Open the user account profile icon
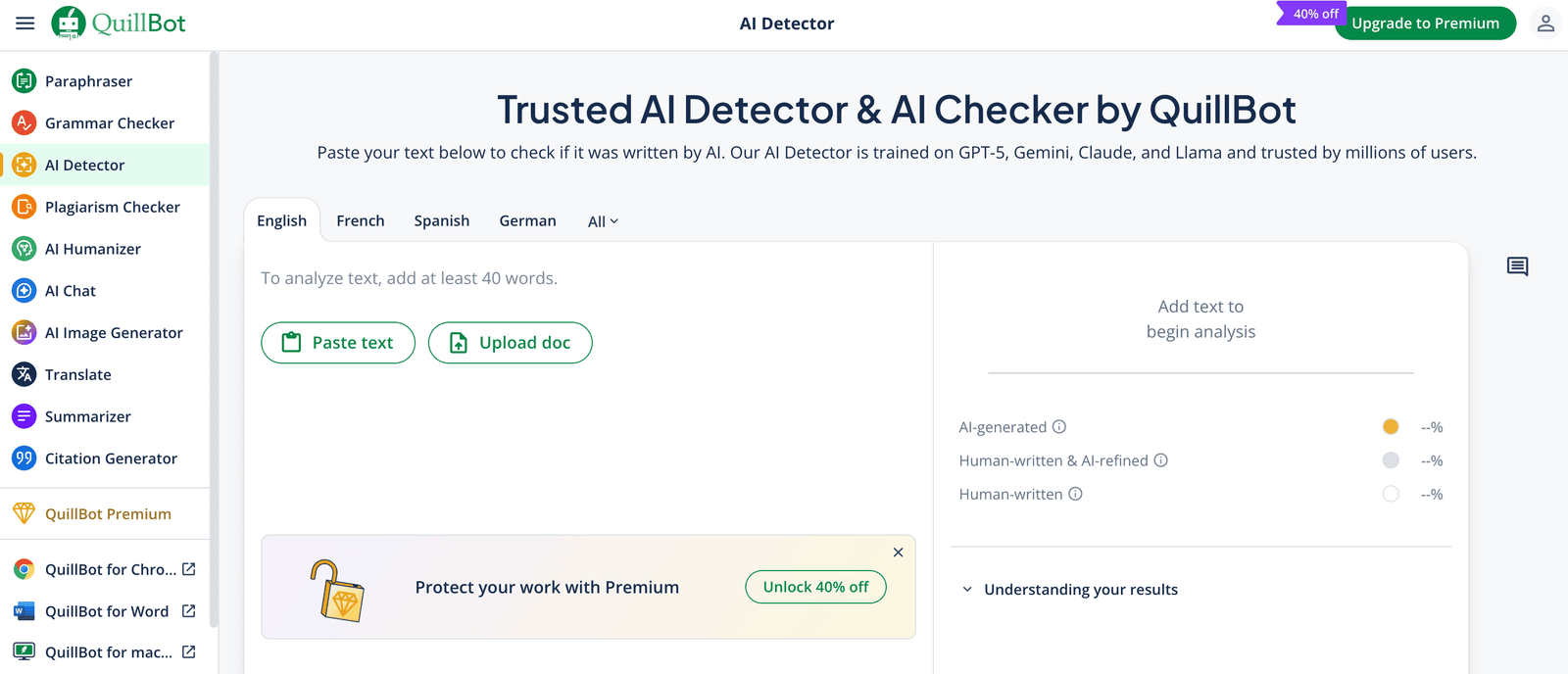 click(1545, 24)
